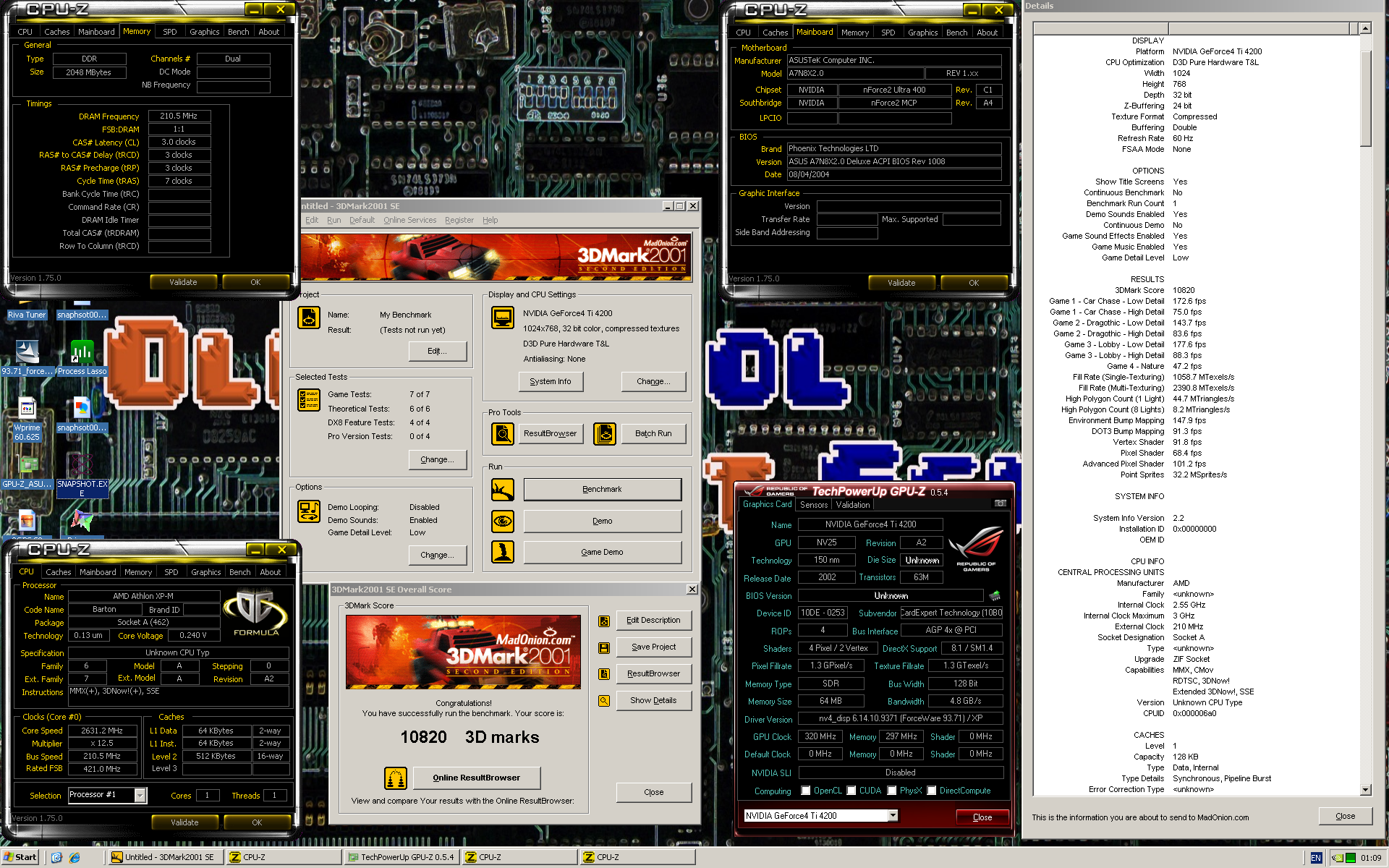Click the Selected Tests checklist icon
The width and height of the screenshot is (1389, 868).
pos(309,400)
